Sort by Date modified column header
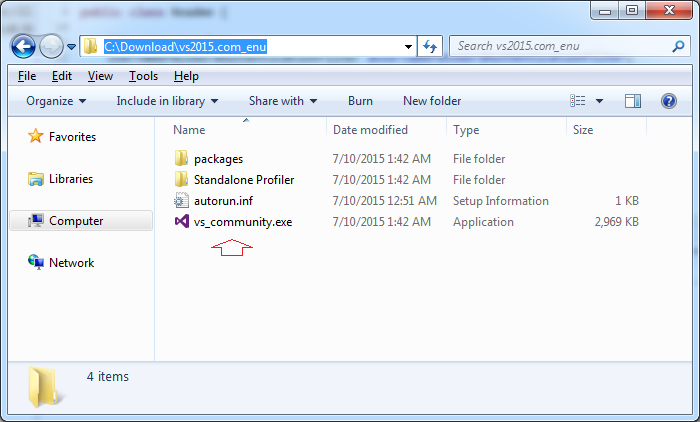This screenshot has height=422, width=700. [370, 130]
